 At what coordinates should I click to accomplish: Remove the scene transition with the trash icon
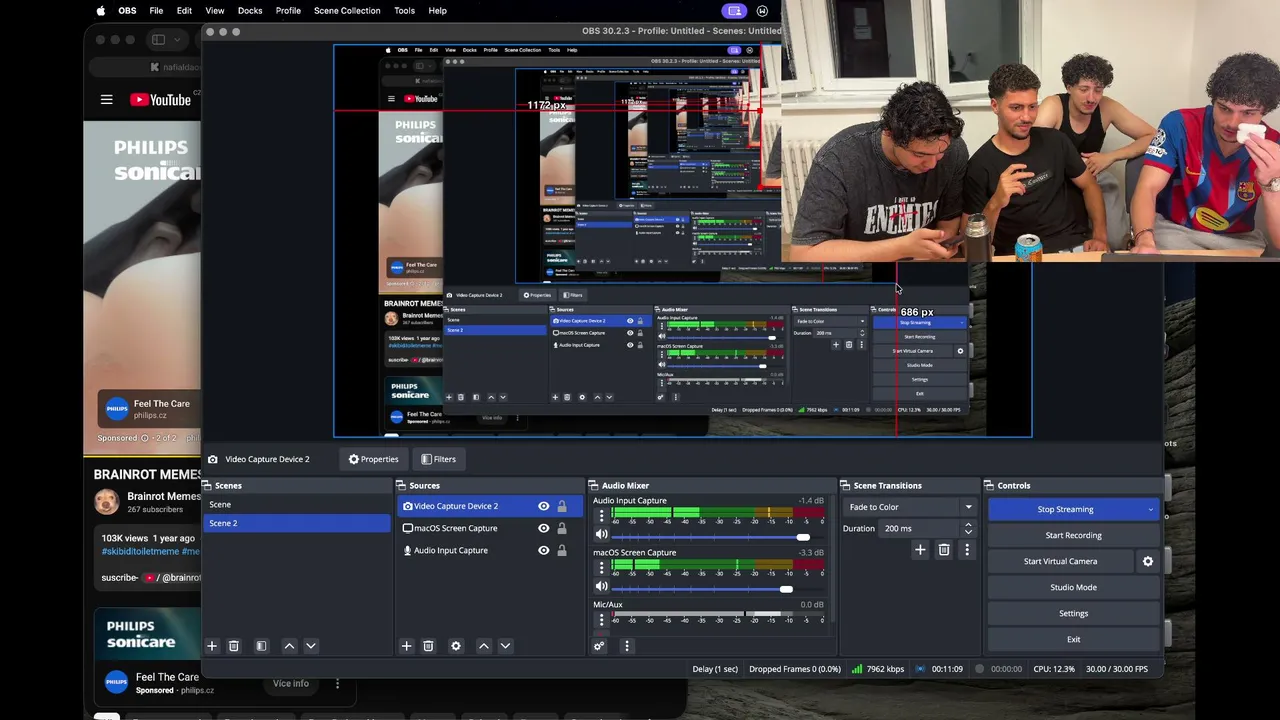[x=944, y=550]
